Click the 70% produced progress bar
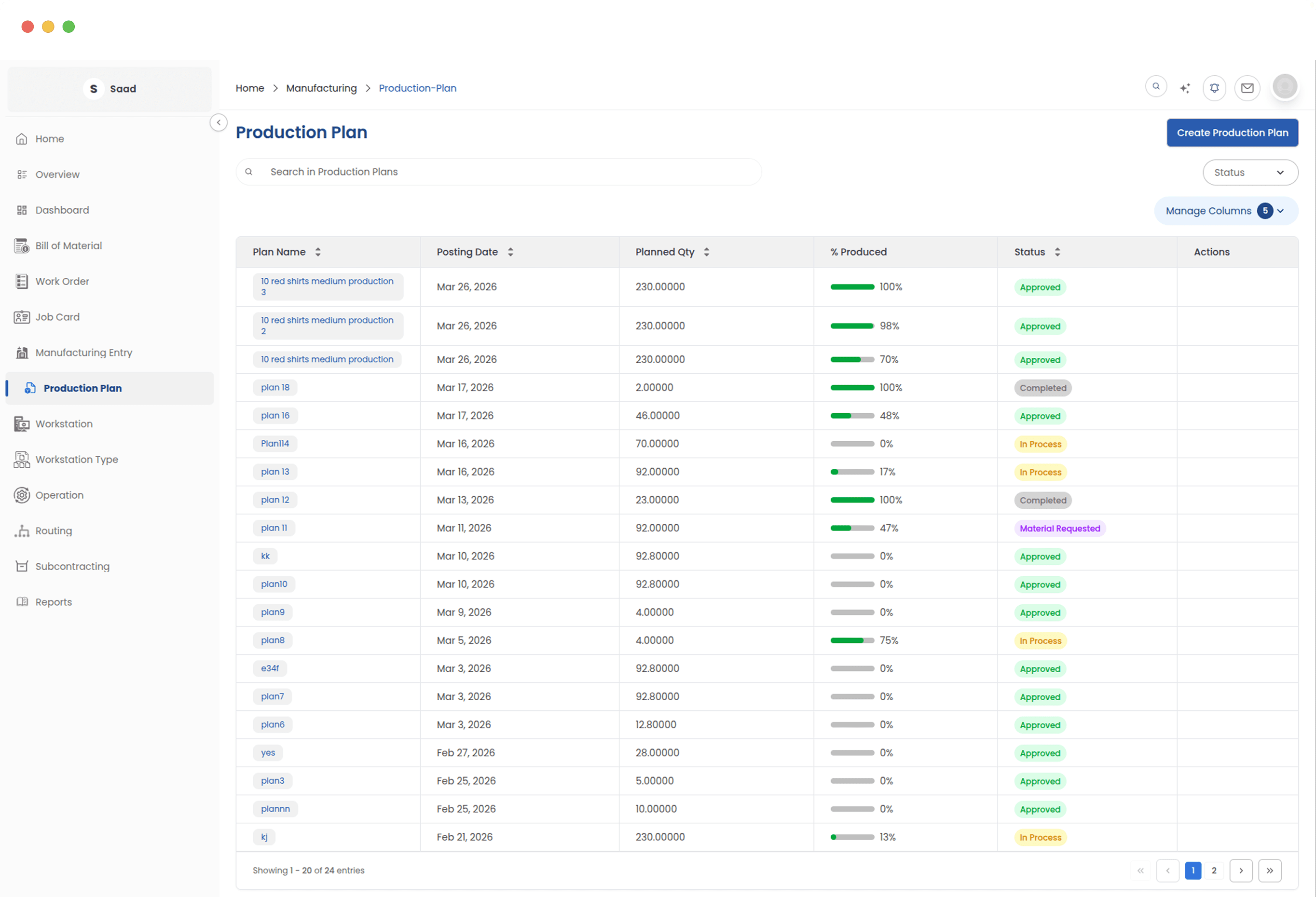1316x897 pixels. (x=851, y=359)
